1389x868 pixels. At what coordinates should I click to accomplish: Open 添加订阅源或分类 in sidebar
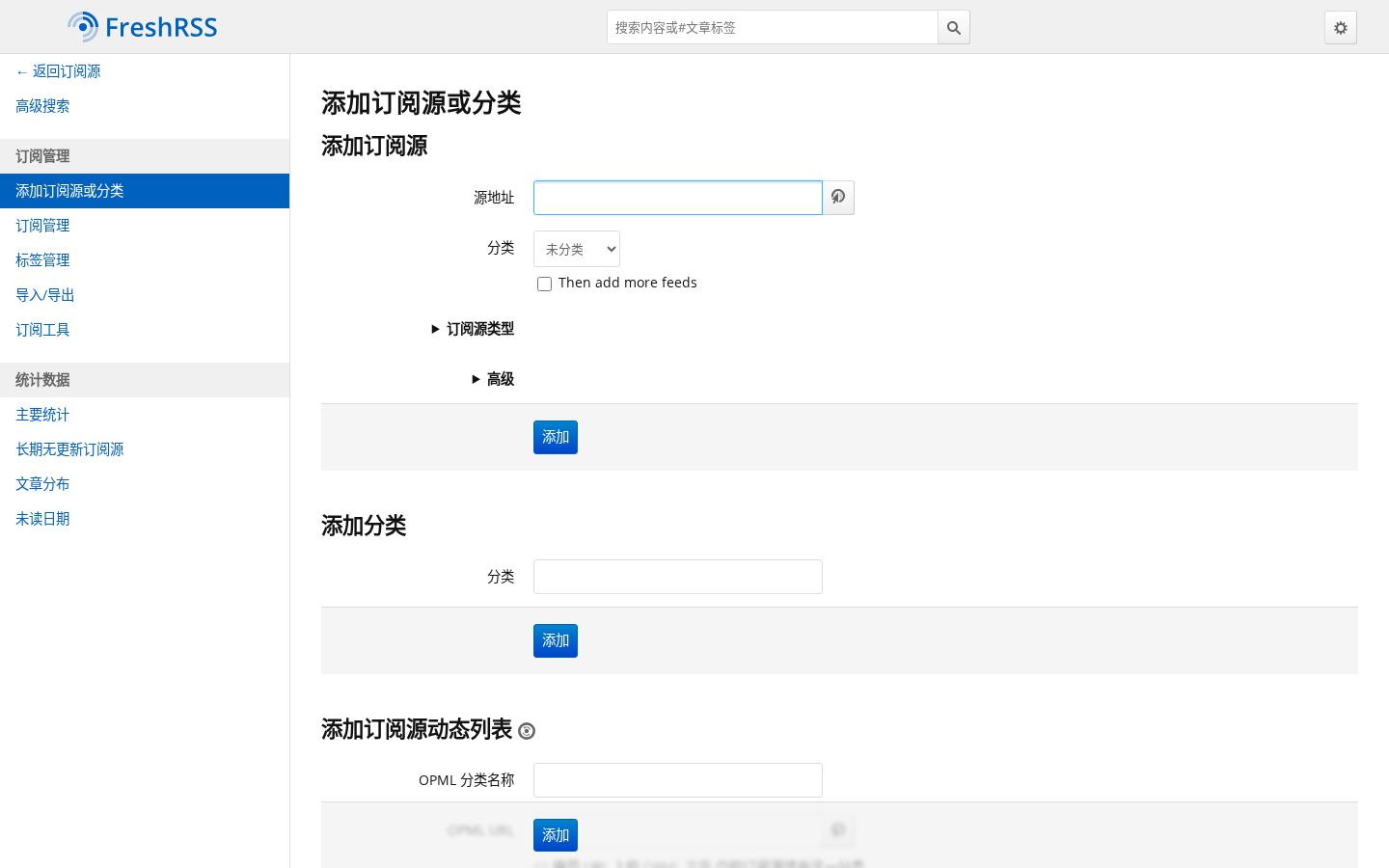point(145,191)
